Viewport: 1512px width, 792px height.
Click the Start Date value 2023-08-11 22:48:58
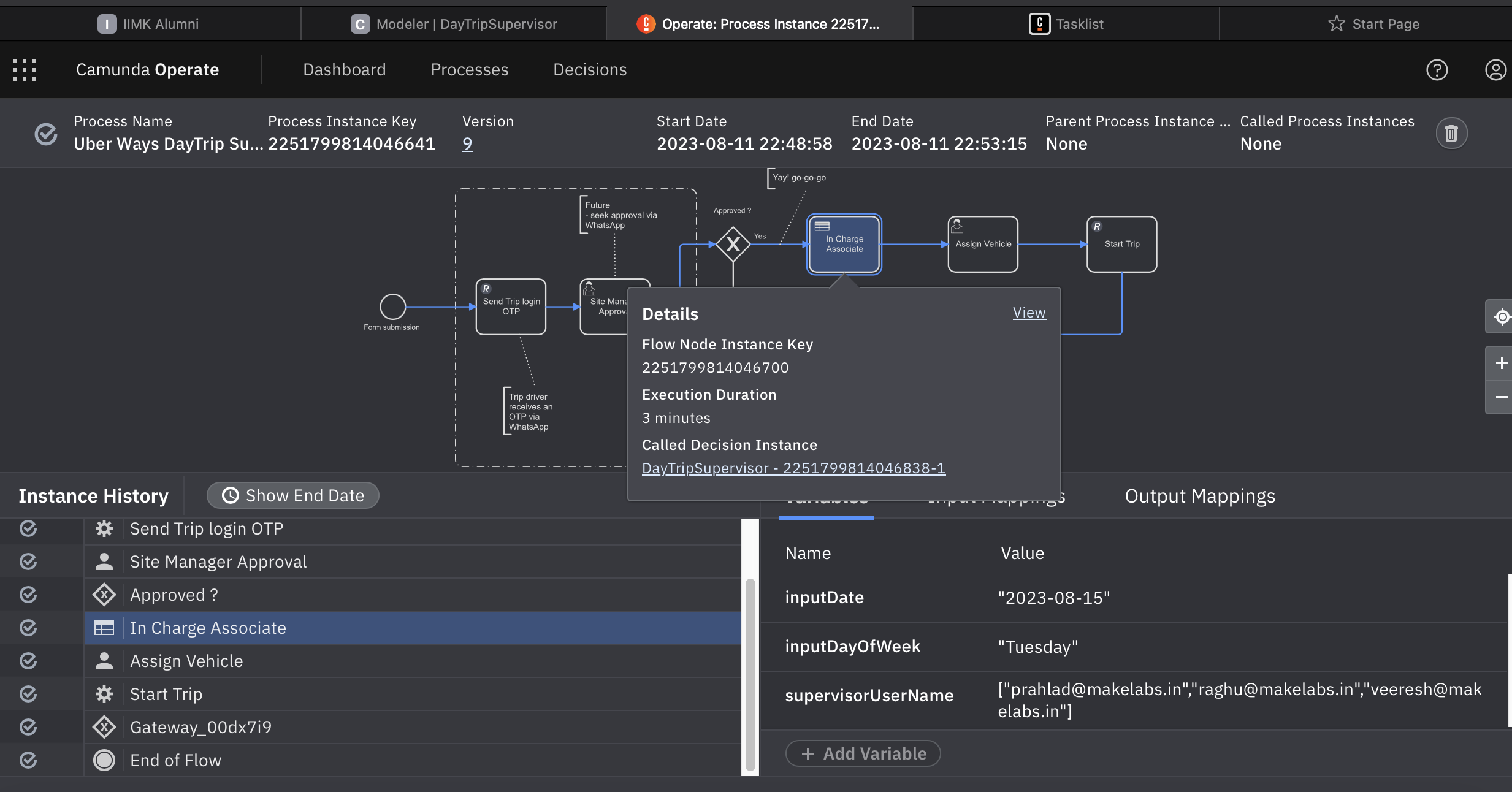tap(744, 144)
